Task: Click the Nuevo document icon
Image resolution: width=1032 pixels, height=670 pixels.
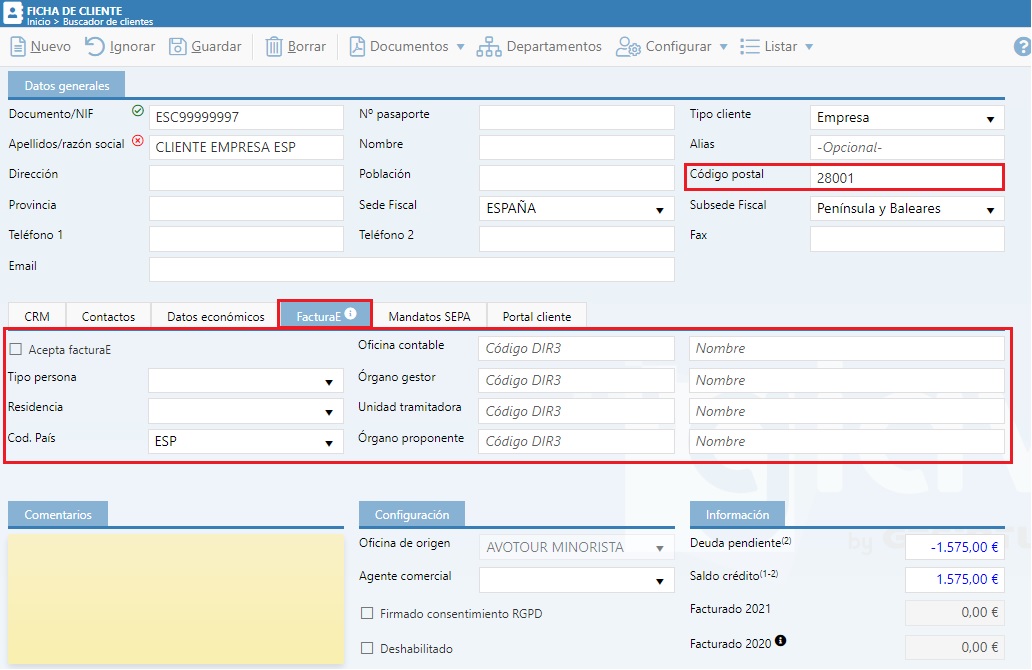Action: (18, 46)
